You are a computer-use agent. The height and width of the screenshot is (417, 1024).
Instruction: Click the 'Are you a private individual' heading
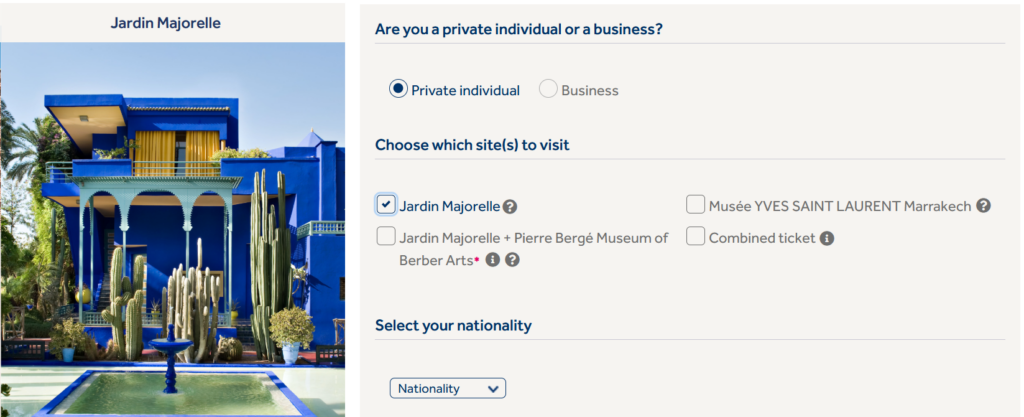tap(518, 29)
